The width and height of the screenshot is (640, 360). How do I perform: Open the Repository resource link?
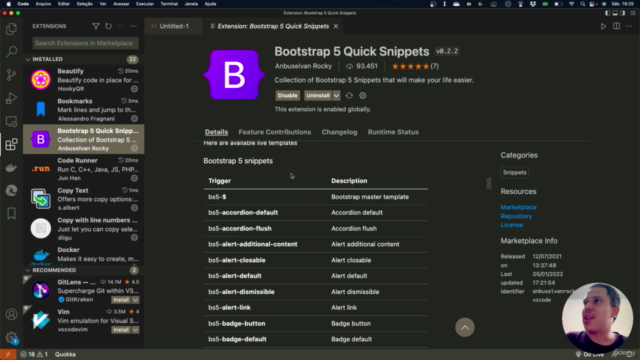point(516,216)
